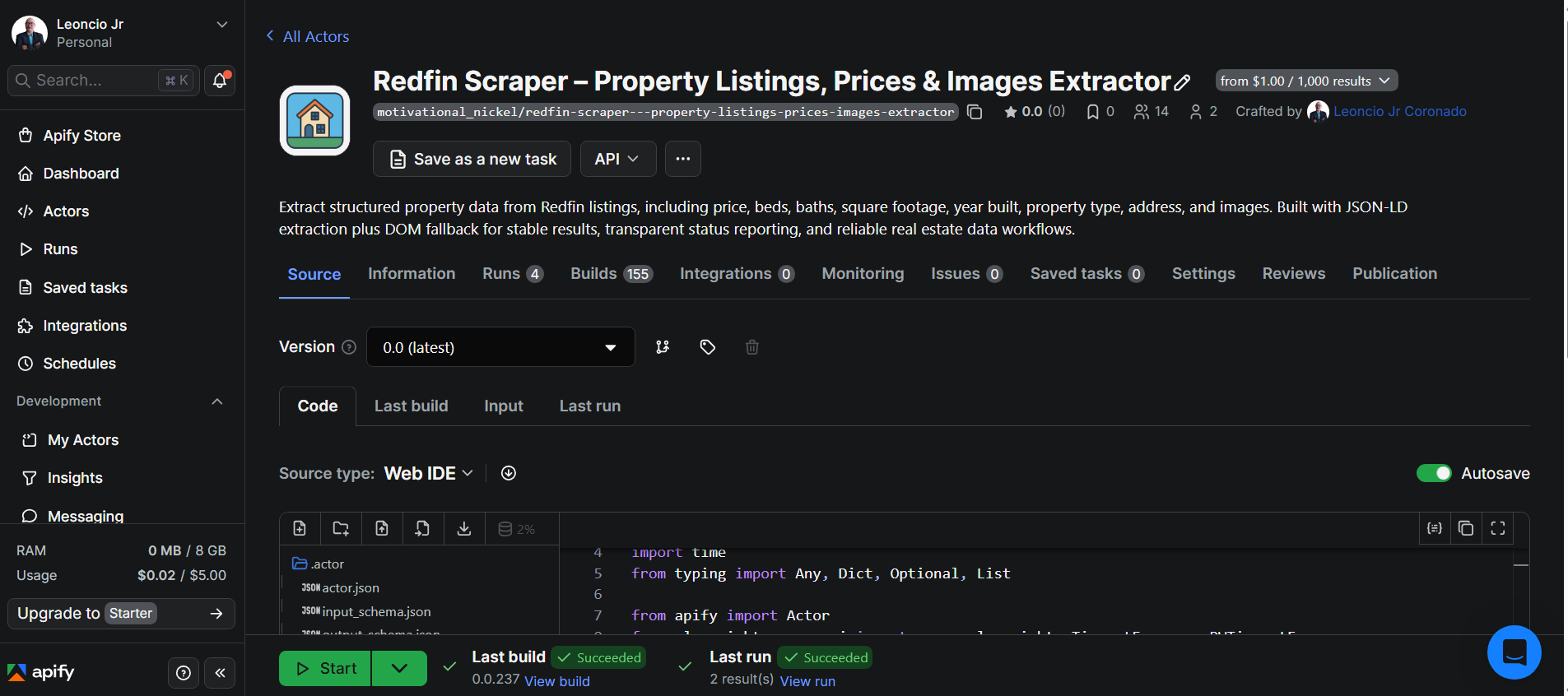
Task: Open pricing dropdown from $1.00
Action: (x=1306, y=81)
